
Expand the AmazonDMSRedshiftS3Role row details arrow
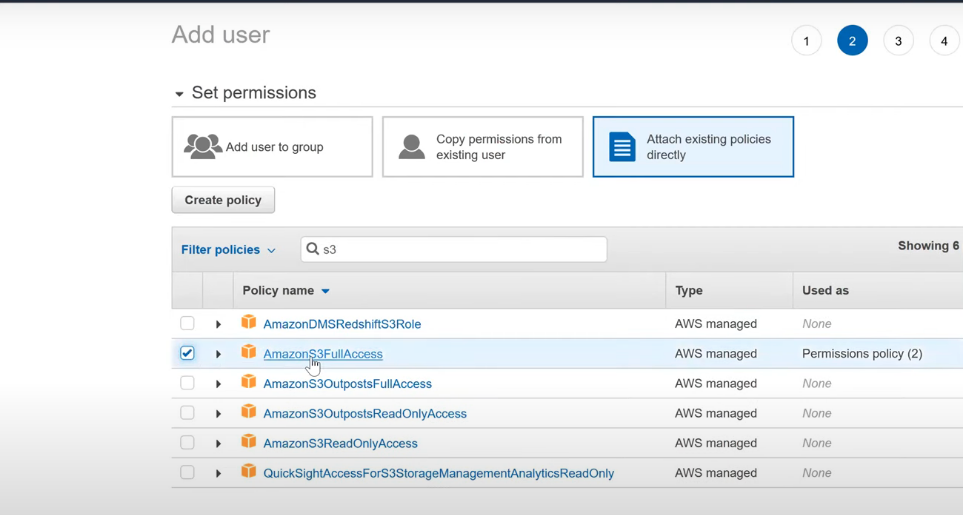point(218,324)
